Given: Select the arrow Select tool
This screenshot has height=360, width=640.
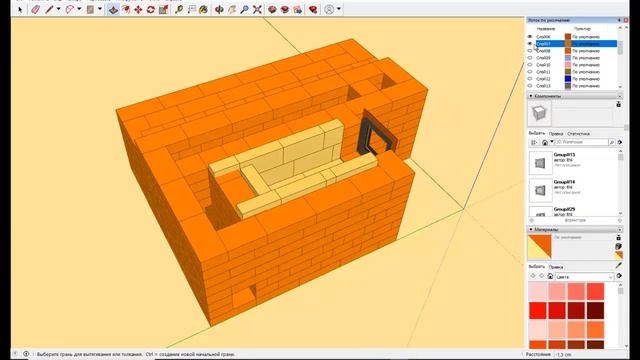Looking at the screenshot, I should [x=20, y=9].
